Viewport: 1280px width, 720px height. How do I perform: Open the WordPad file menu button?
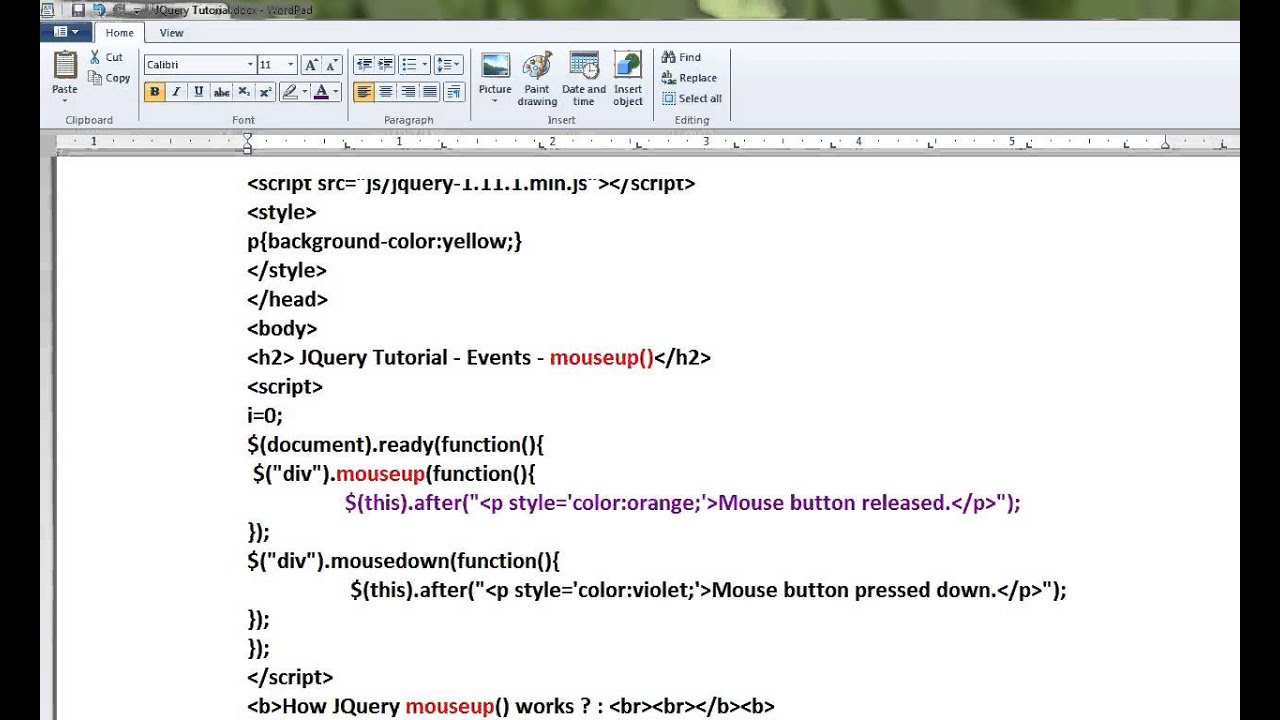[x=66, y=32]
